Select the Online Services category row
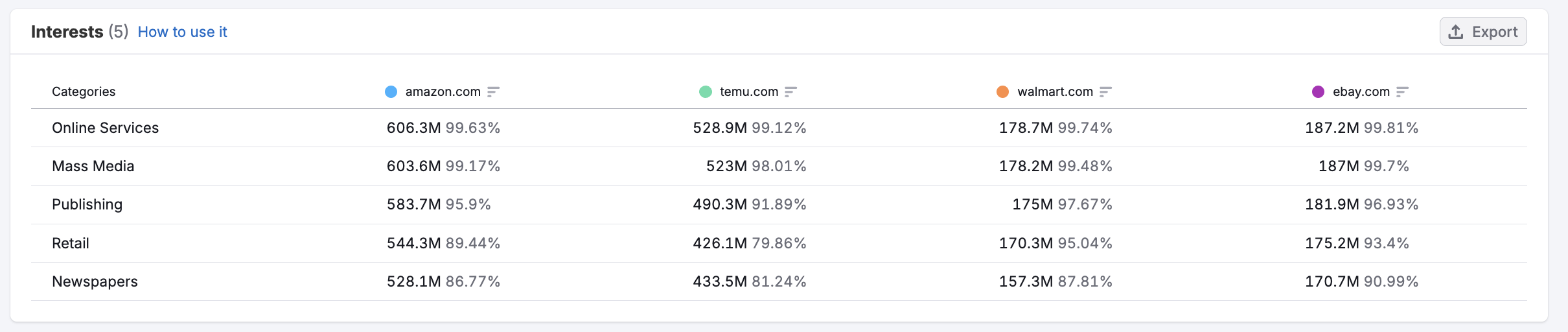 click(105, 128)
